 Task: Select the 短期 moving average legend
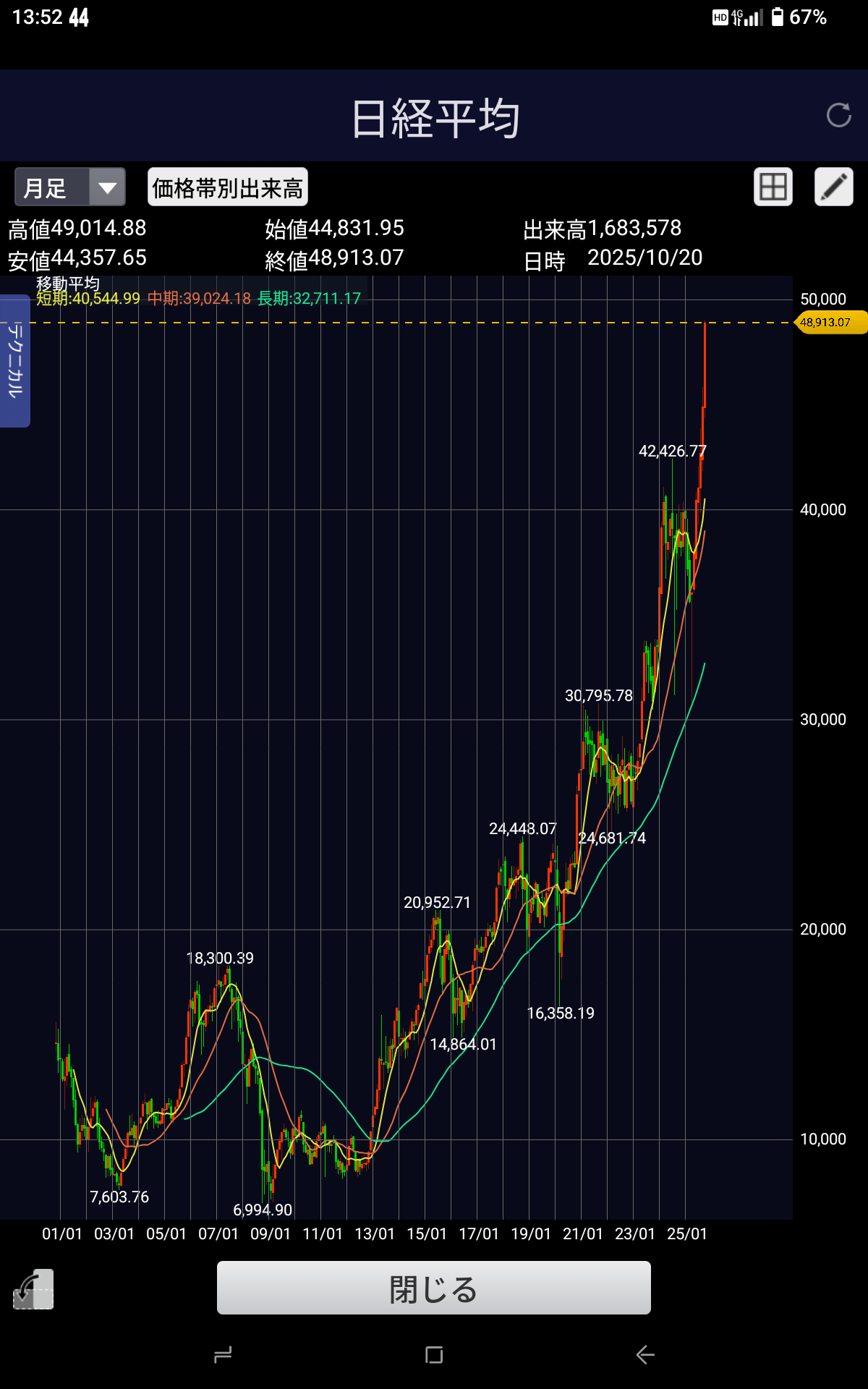88,299
